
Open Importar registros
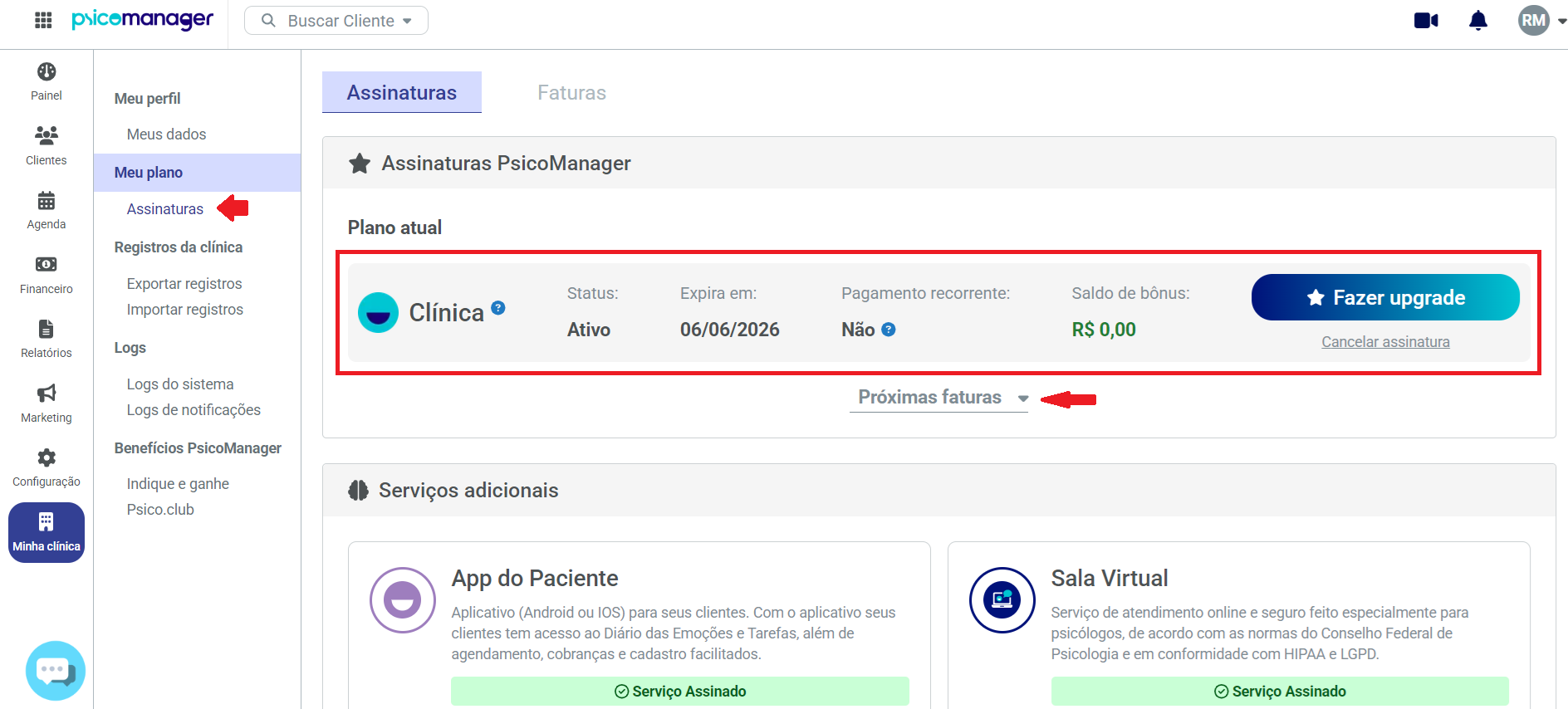click(x=185, y=310)
